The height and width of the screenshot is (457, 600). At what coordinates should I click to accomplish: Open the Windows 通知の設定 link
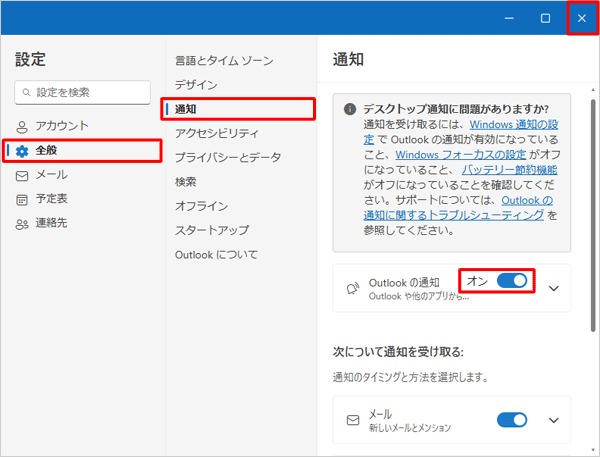click(514, 124)
